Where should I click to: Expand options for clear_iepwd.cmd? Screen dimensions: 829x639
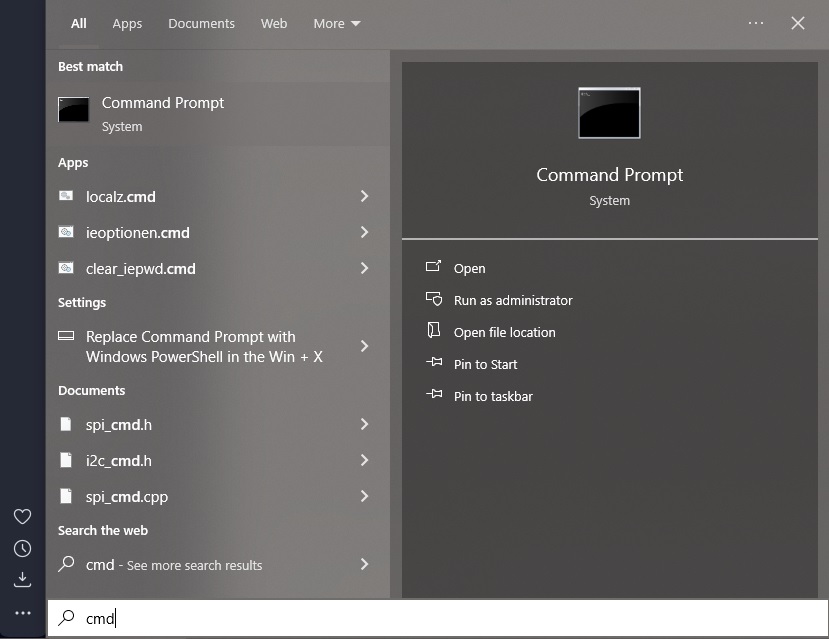pos(364,268)
